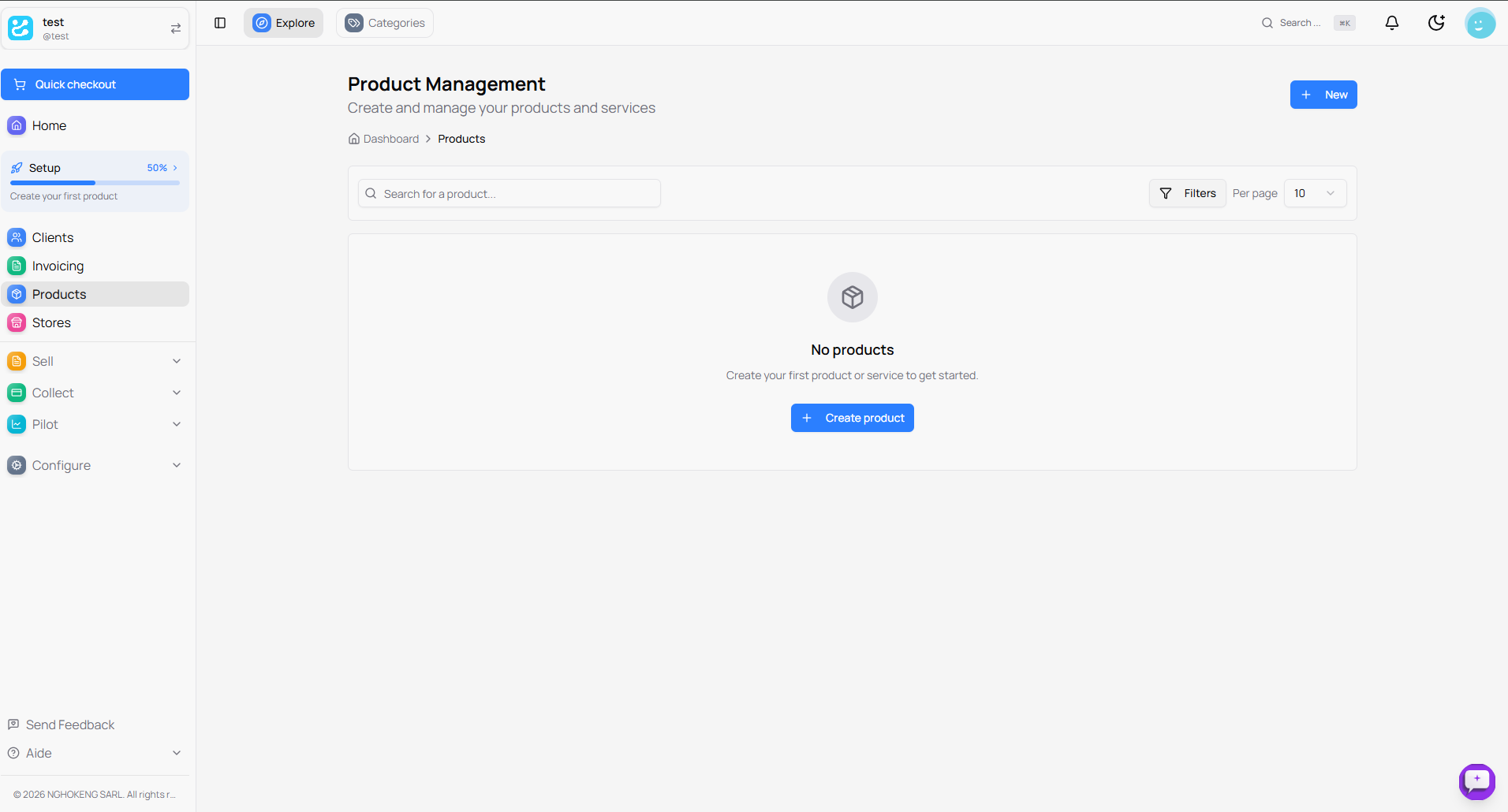Toggle dark mode with the moon icon
This screenshot has height=812, width=1508.
1436,23
